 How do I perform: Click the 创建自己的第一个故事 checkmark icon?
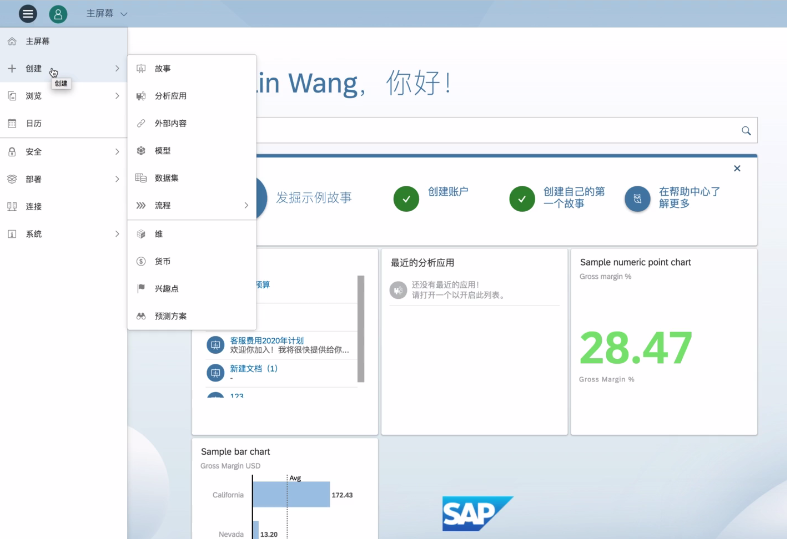pyautogui.click(x=522, y=199)
